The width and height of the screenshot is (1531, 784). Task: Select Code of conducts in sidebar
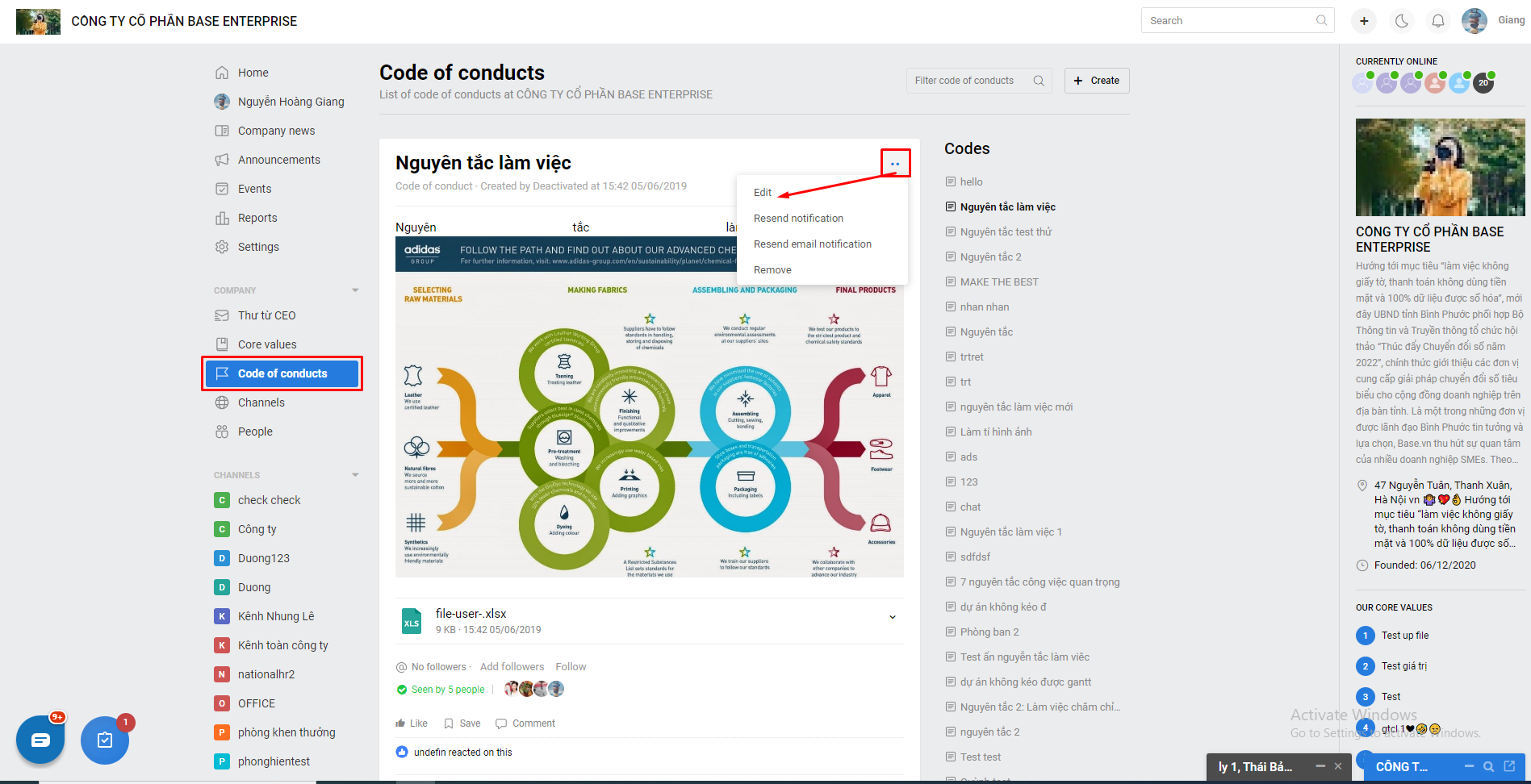tap(282, 373)
